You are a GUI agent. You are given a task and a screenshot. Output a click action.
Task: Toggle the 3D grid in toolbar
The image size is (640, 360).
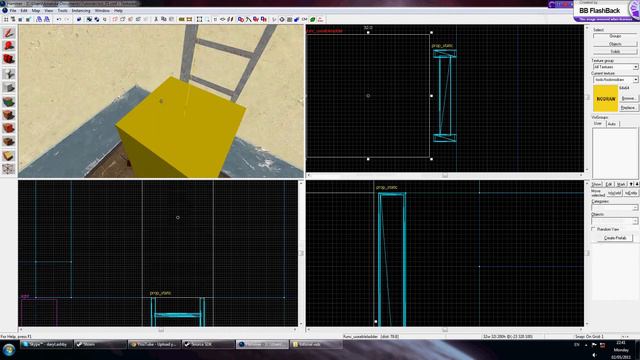[13, 19]
